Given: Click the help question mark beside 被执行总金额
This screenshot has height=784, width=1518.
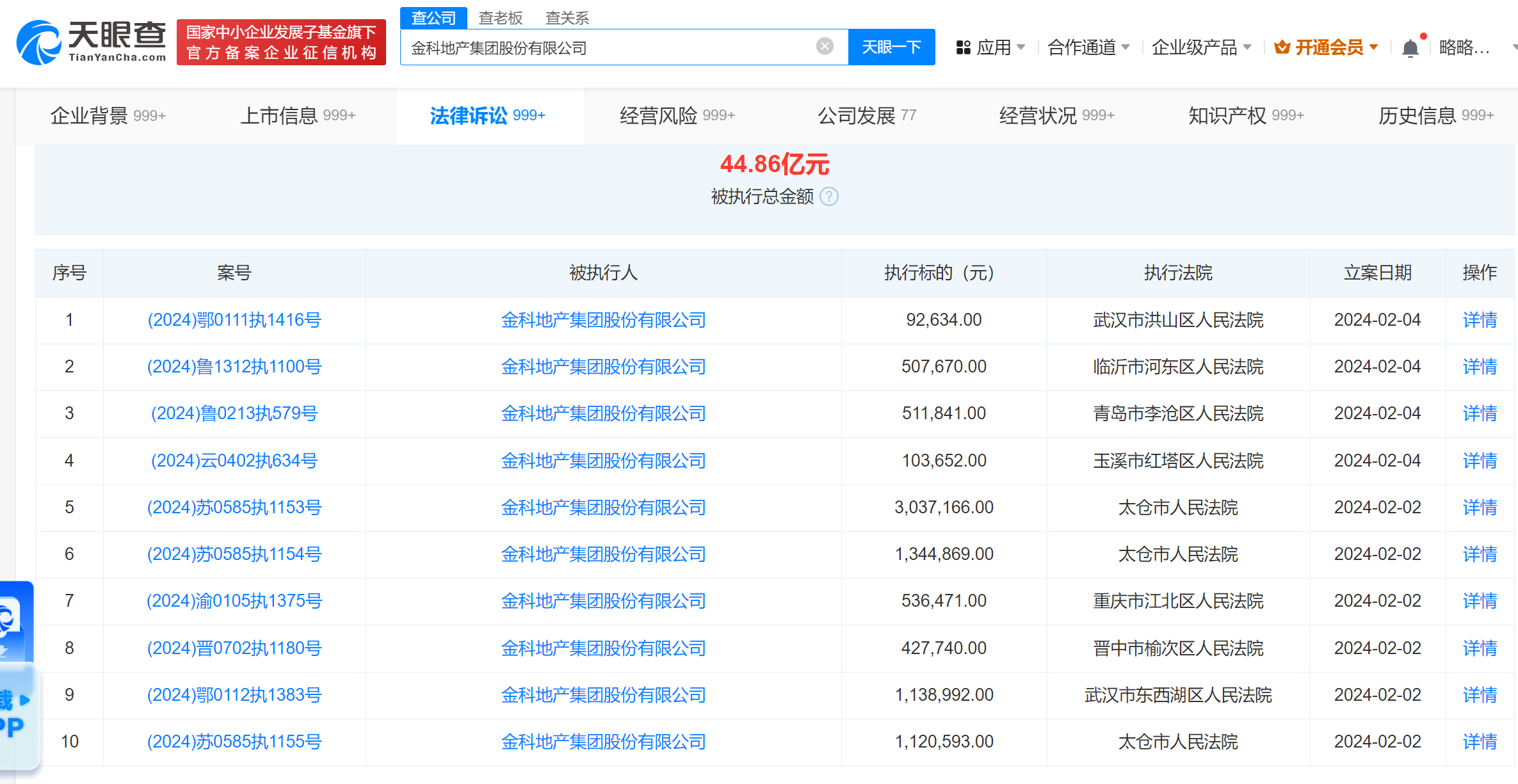Looking at the screenshot, I should click(x=829, y=196).
